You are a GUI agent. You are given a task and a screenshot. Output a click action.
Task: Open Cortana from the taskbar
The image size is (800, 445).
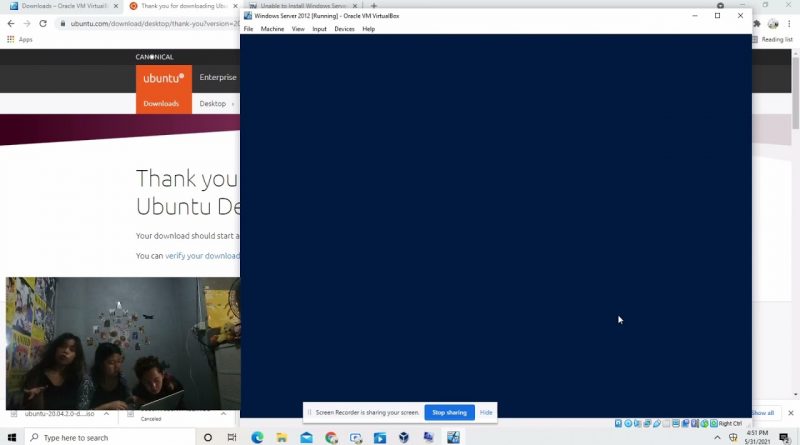208,437
